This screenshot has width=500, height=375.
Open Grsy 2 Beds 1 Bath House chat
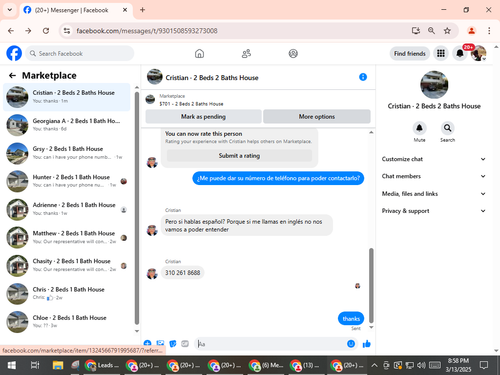[67, 153]
